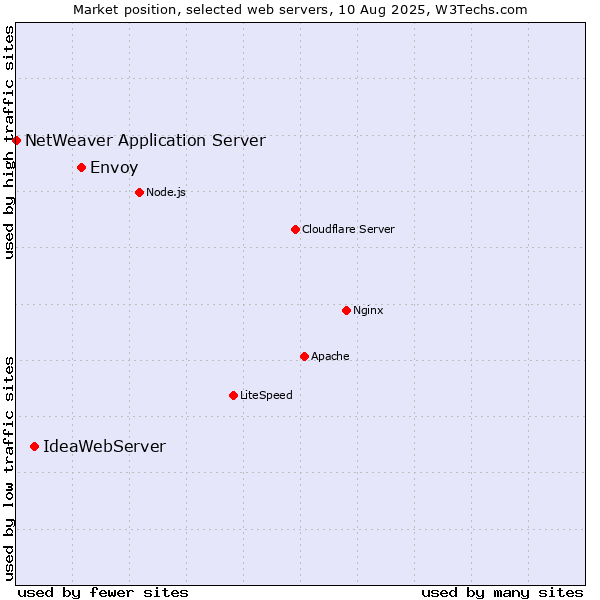The image size is (600, 600).
Task: Click the 'used by low traffic sites' axis label
Action: pos(8,469)
